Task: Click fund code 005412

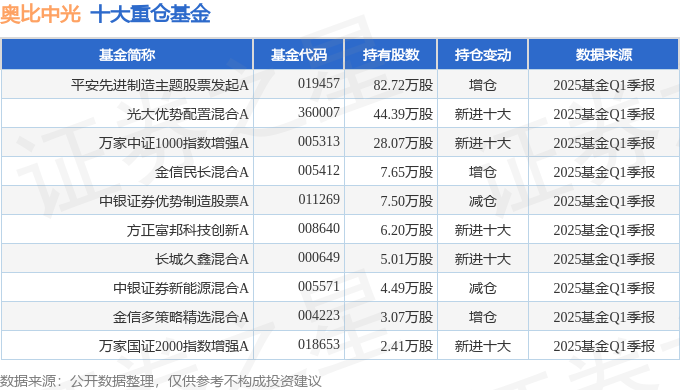Action: tap(319, 170)
